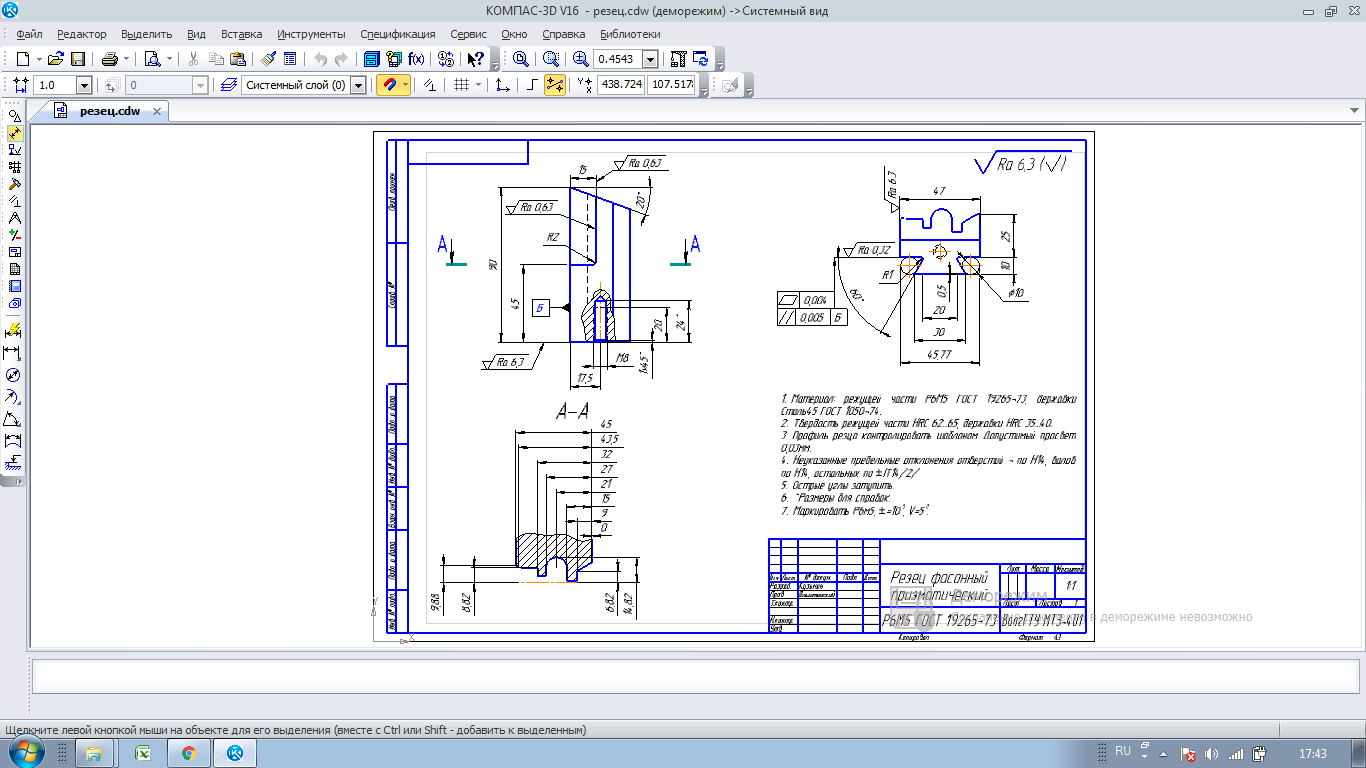Open the Инструменты menu
The width and height of the screenshot is (1366, 768).
tap(311, 34)
